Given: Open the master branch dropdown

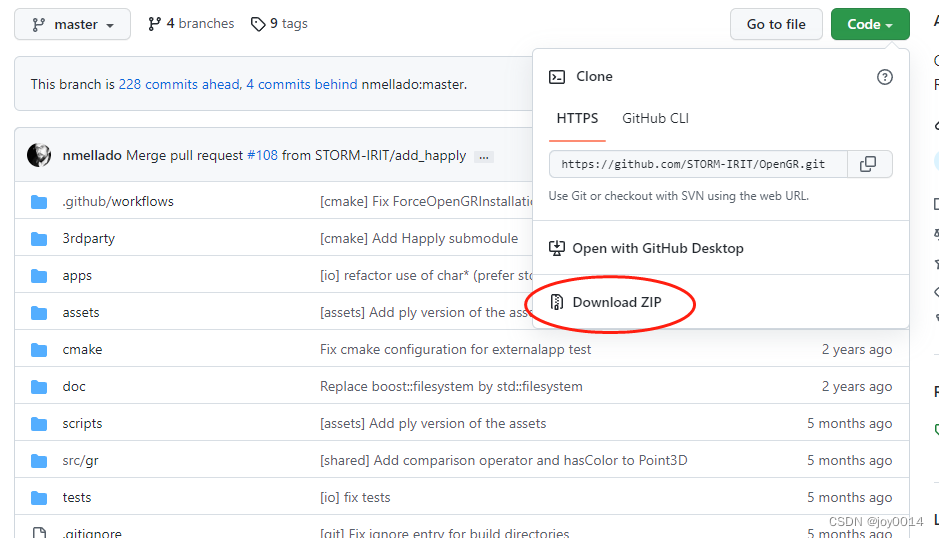Looking at the screenshot, I should 72,24.
